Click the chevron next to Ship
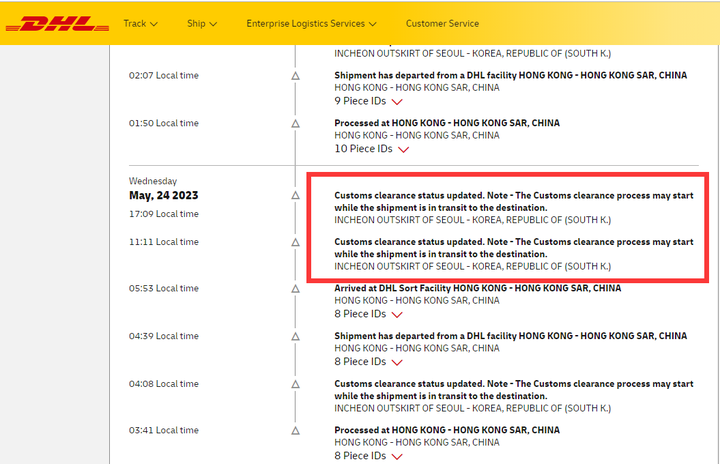Image resolution: width=720 pixels, height=464 pixels. [213, 24]
